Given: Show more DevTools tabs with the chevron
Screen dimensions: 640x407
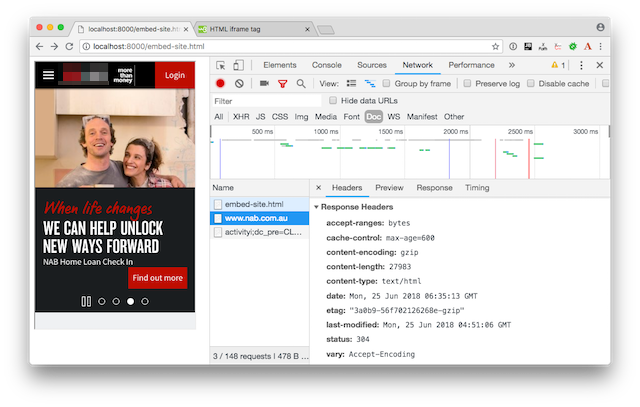Looking at the screenshot, I should click(511, 65).
